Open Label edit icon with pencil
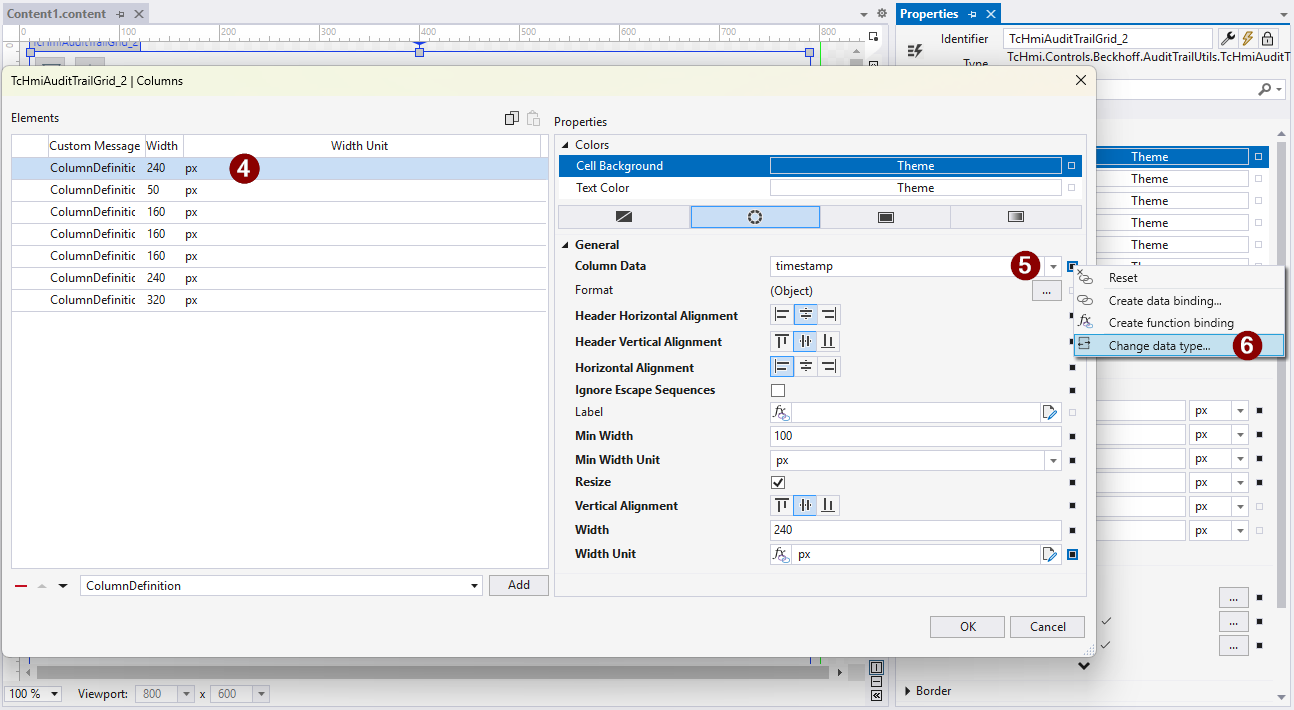Viewport: 1294px width, 710px height. (1050, 412)
